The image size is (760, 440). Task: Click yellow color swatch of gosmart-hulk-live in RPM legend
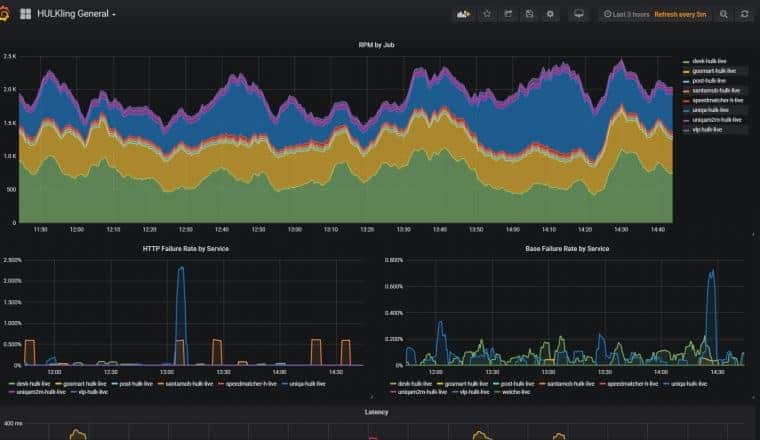tap(686, 72)
